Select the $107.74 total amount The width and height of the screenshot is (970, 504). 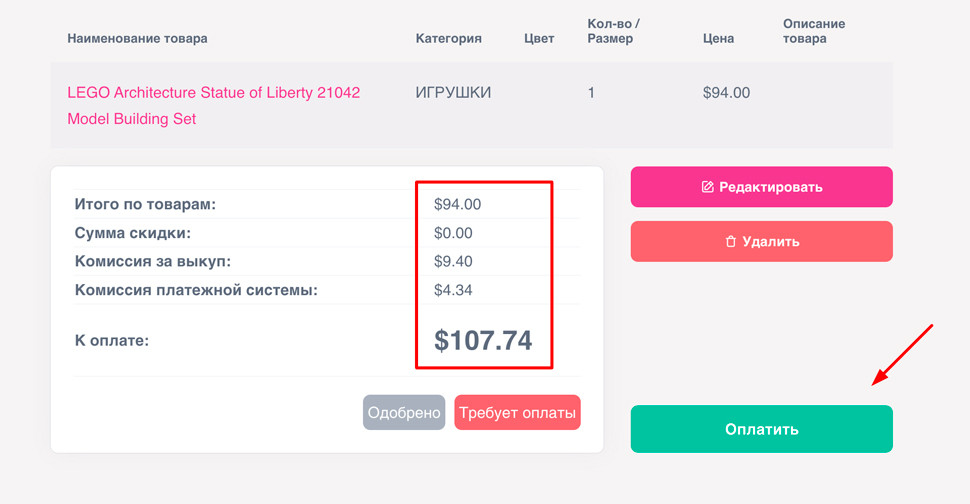483,340
